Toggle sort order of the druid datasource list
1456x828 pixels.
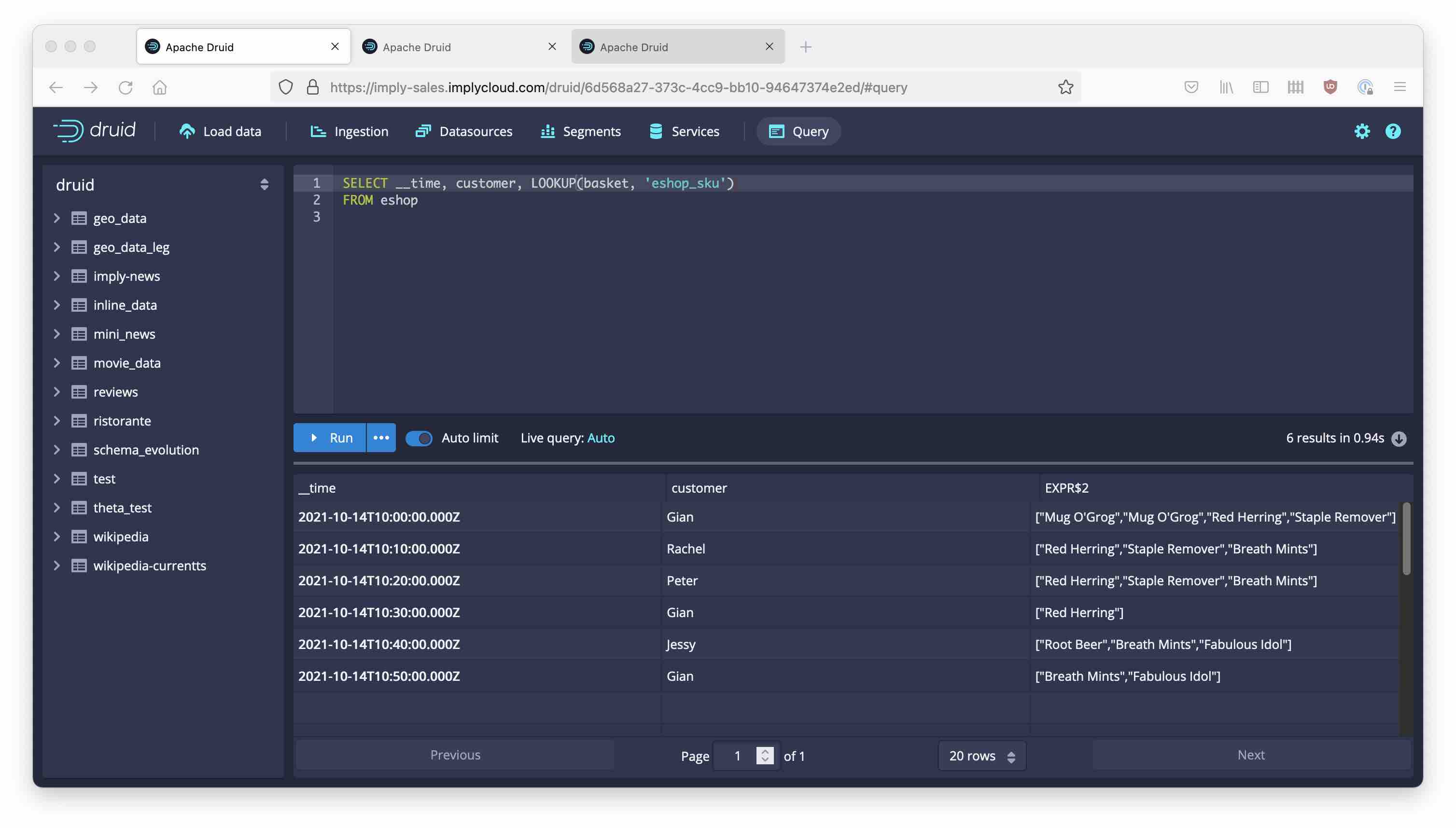pos(264,184)
